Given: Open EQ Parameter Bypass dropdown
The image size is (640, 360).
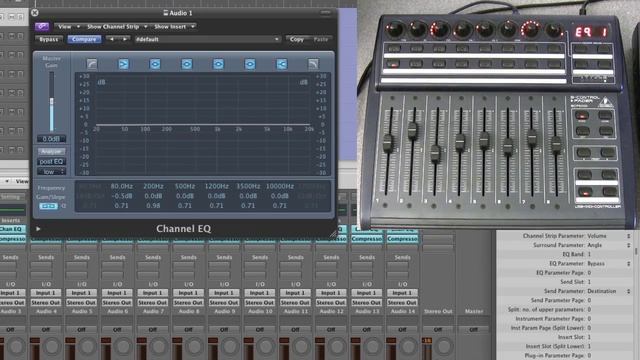Looking at the screenshot, I should click(x=609, y=264).
